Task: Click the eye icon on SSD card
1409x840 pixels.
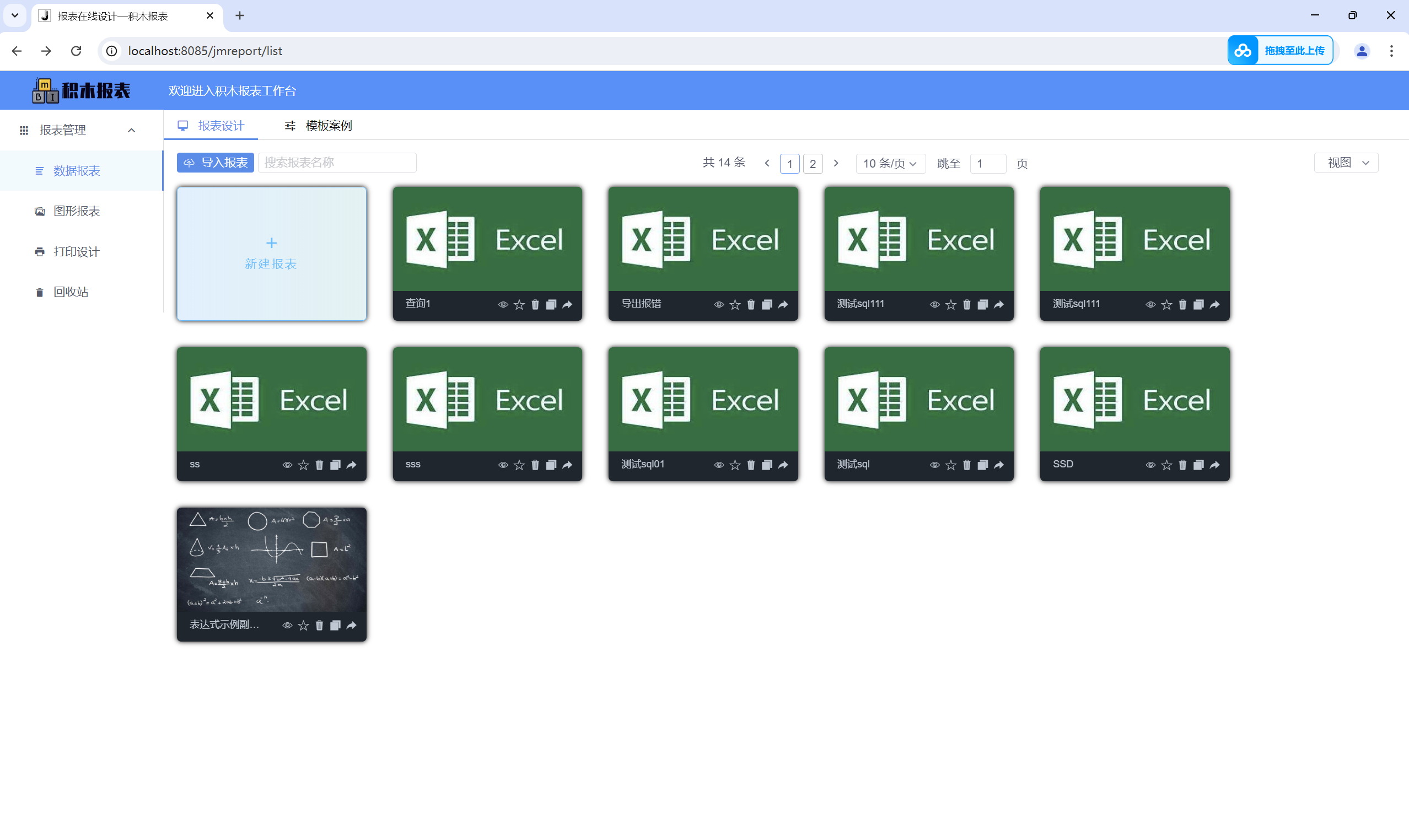Action: coord(1150,465)
